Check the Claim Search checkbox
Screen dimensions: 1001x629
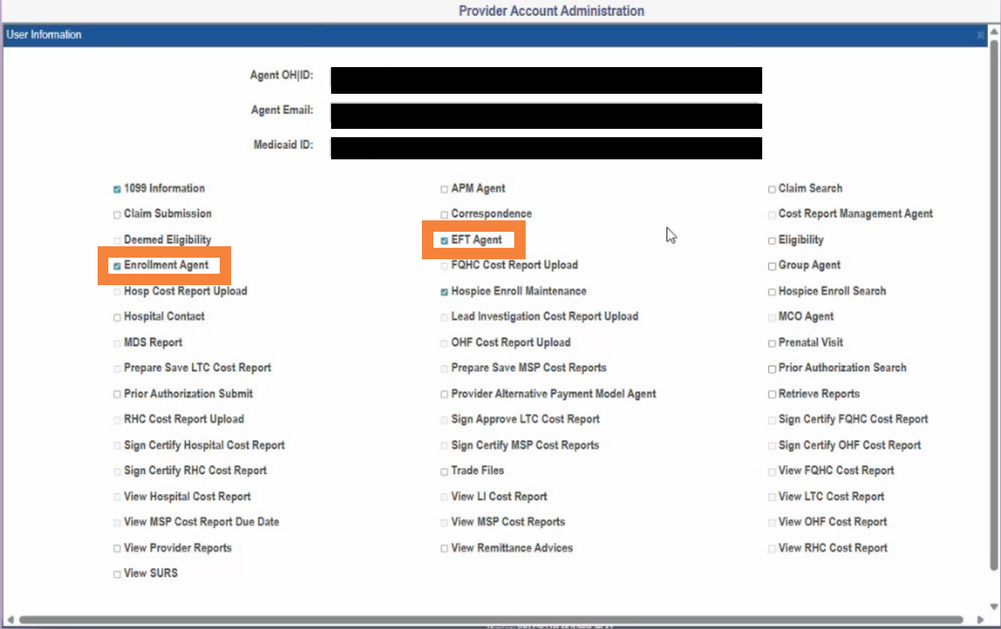[x=772, y=189]
